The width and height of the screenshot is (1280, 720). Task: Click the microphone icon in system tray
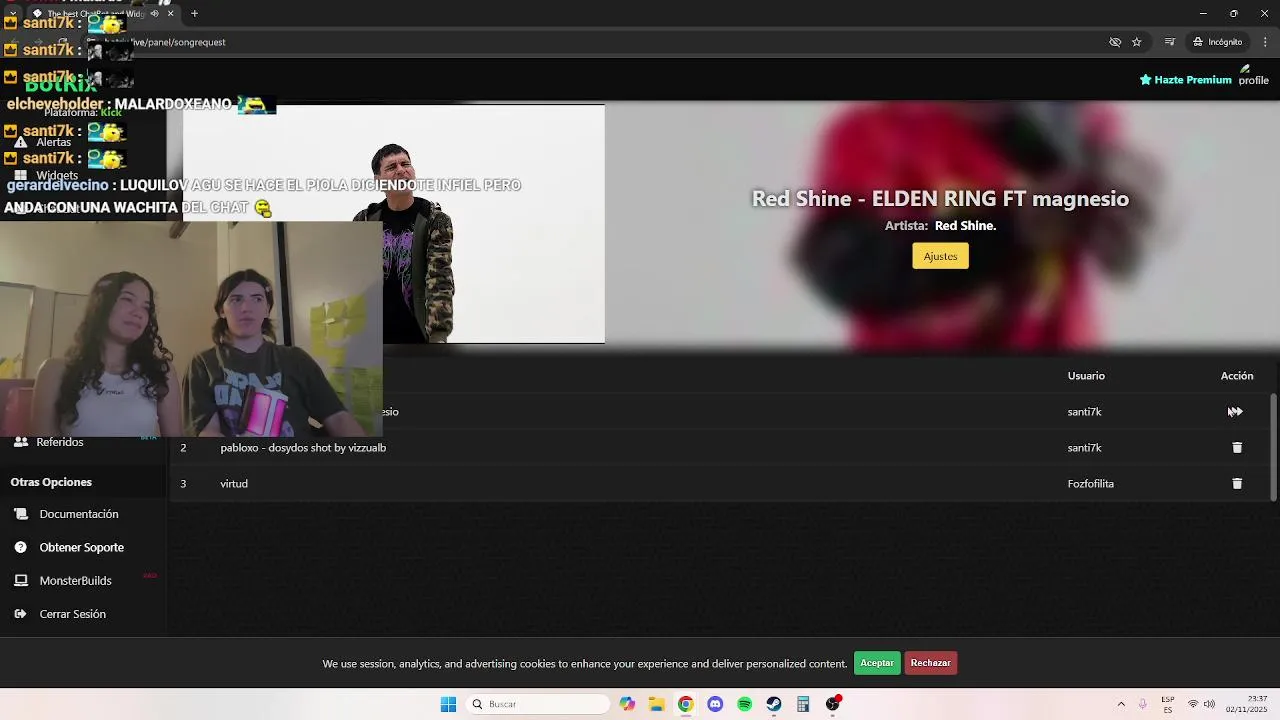pos(1143,704)
